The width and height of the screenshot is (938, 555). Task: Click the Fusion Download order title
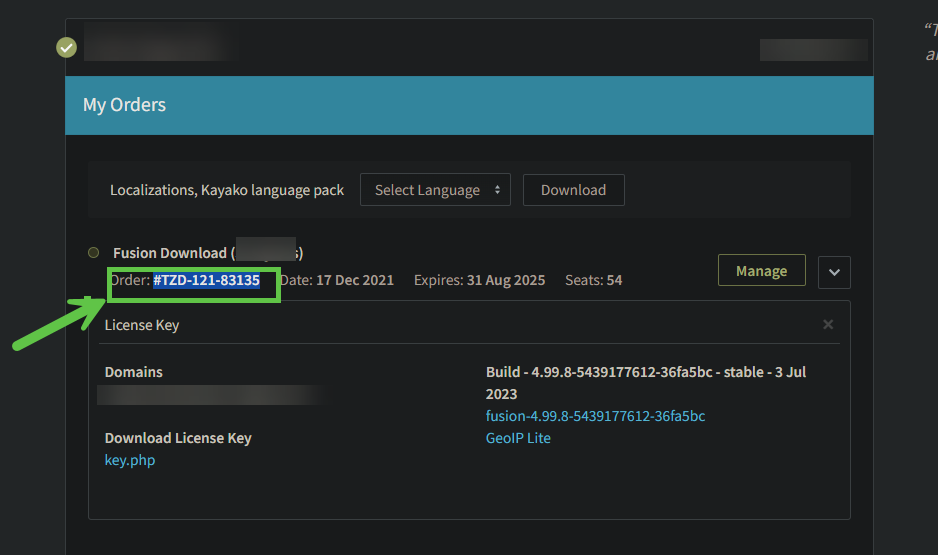tap(208, 253)
